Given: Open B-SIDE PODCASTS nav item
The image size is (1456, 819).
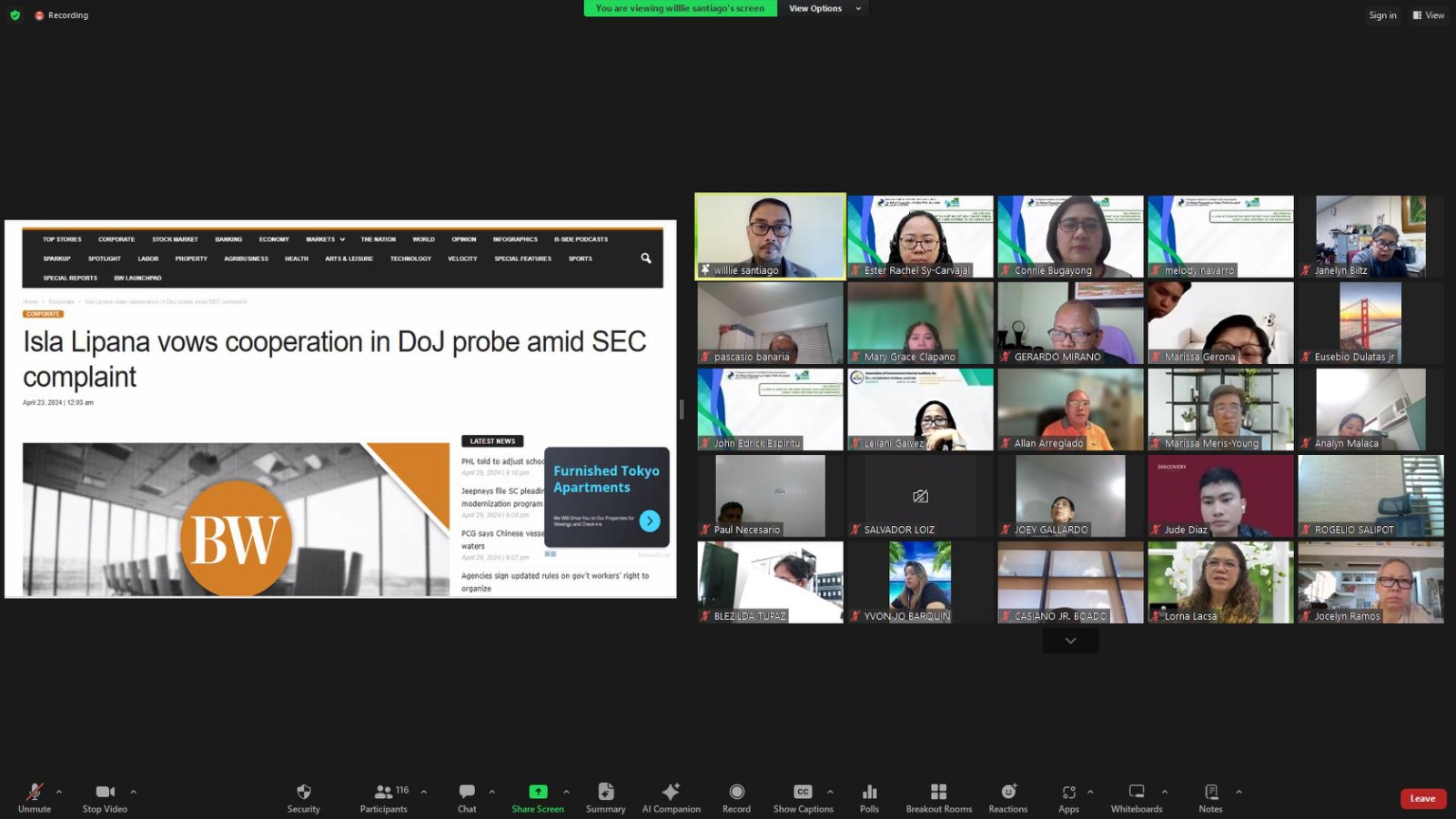Looking at the screenshot, I should [581, 239].
